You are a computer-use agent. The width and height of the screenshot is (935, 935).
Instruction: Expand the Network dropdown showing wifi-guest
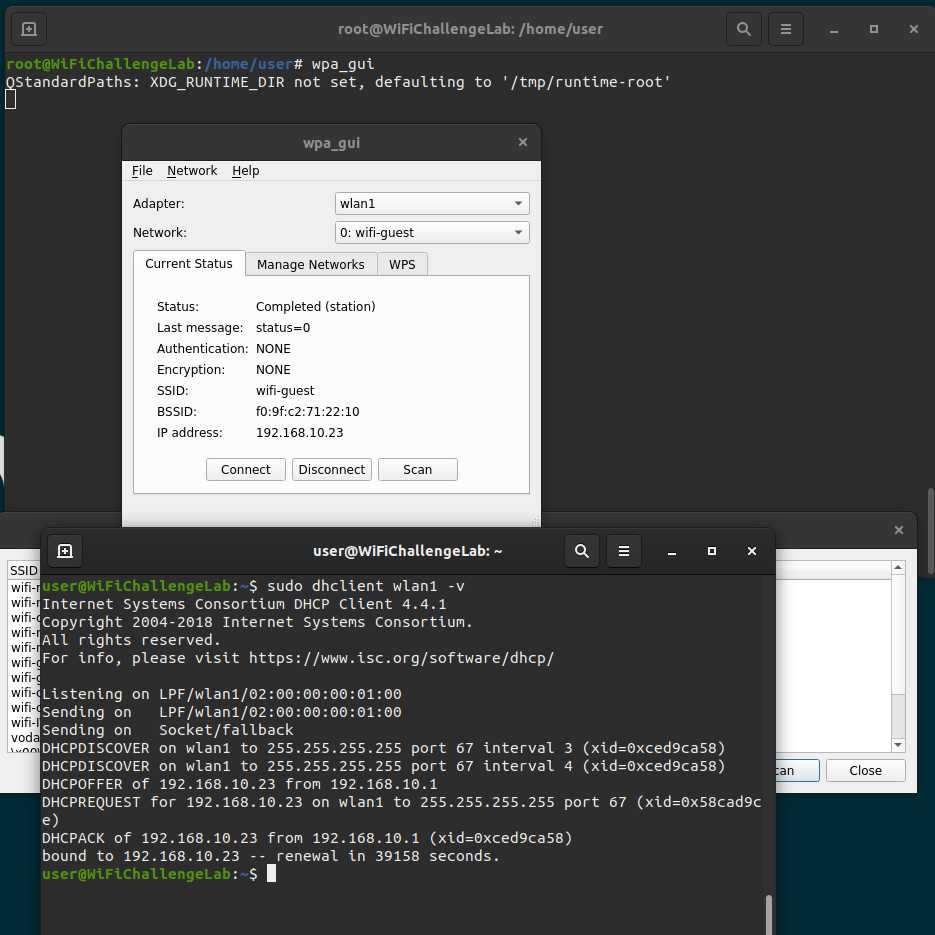pos(432,233)
